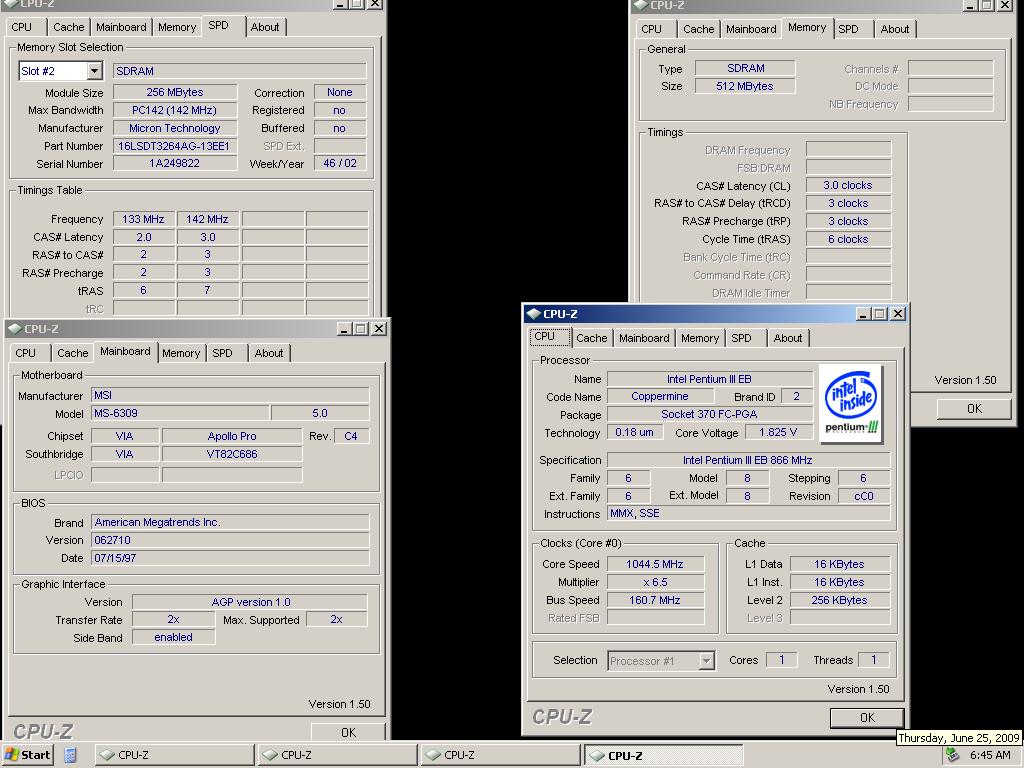Activate the second CPU-Z taskbar button

point(338,755)
